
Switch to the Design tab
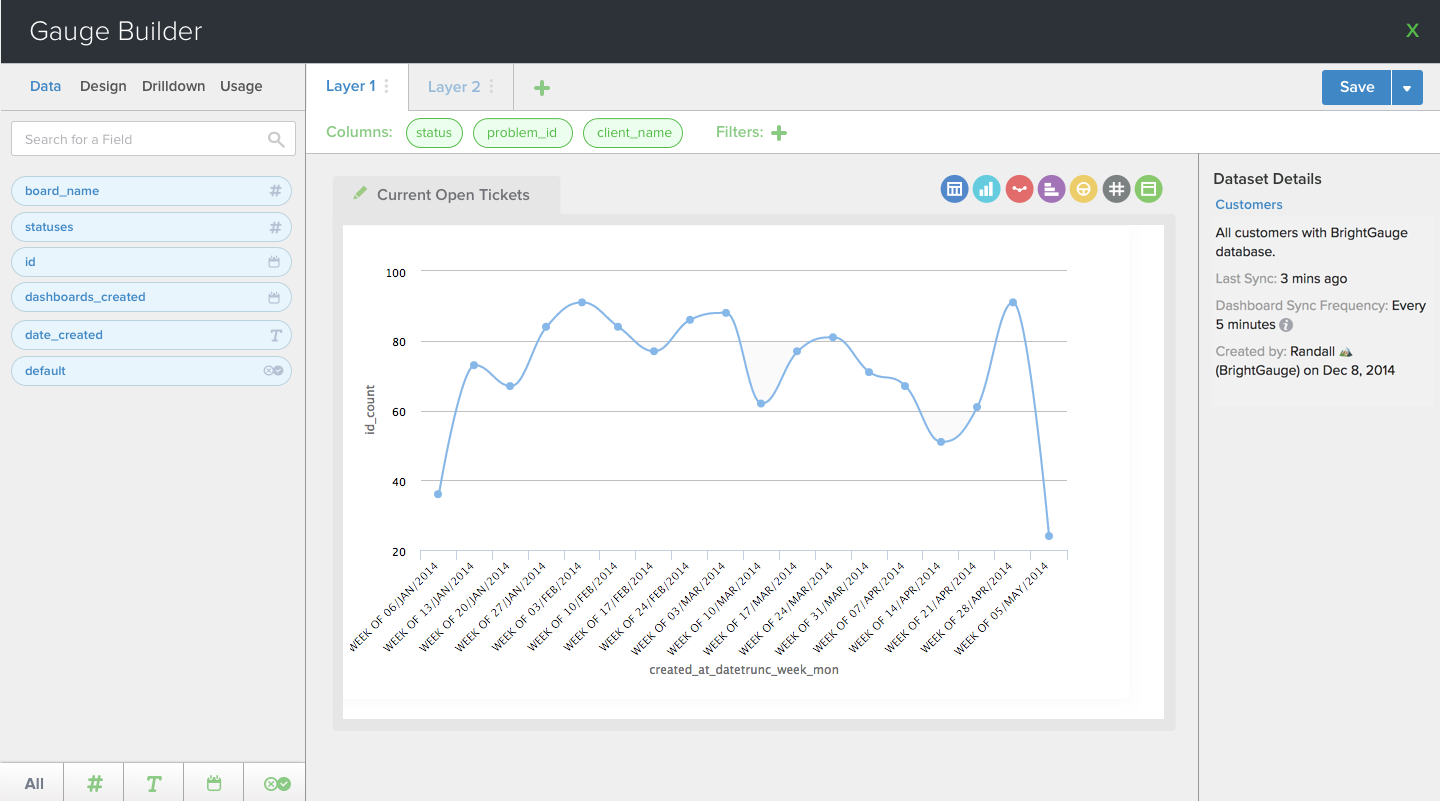[x=103, y=86]
